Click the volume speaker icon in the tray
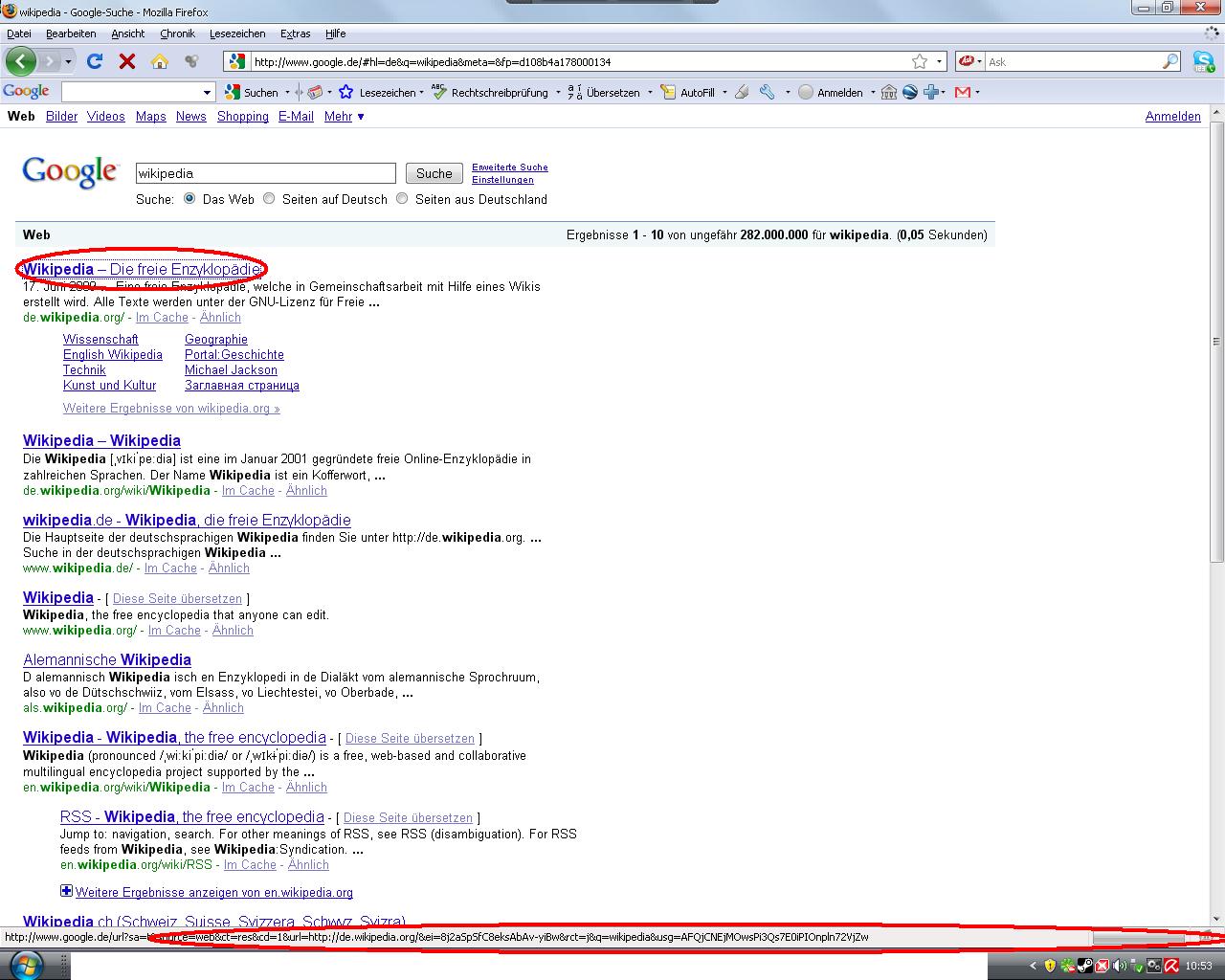1225x980 pixels. pos(1119,966)
